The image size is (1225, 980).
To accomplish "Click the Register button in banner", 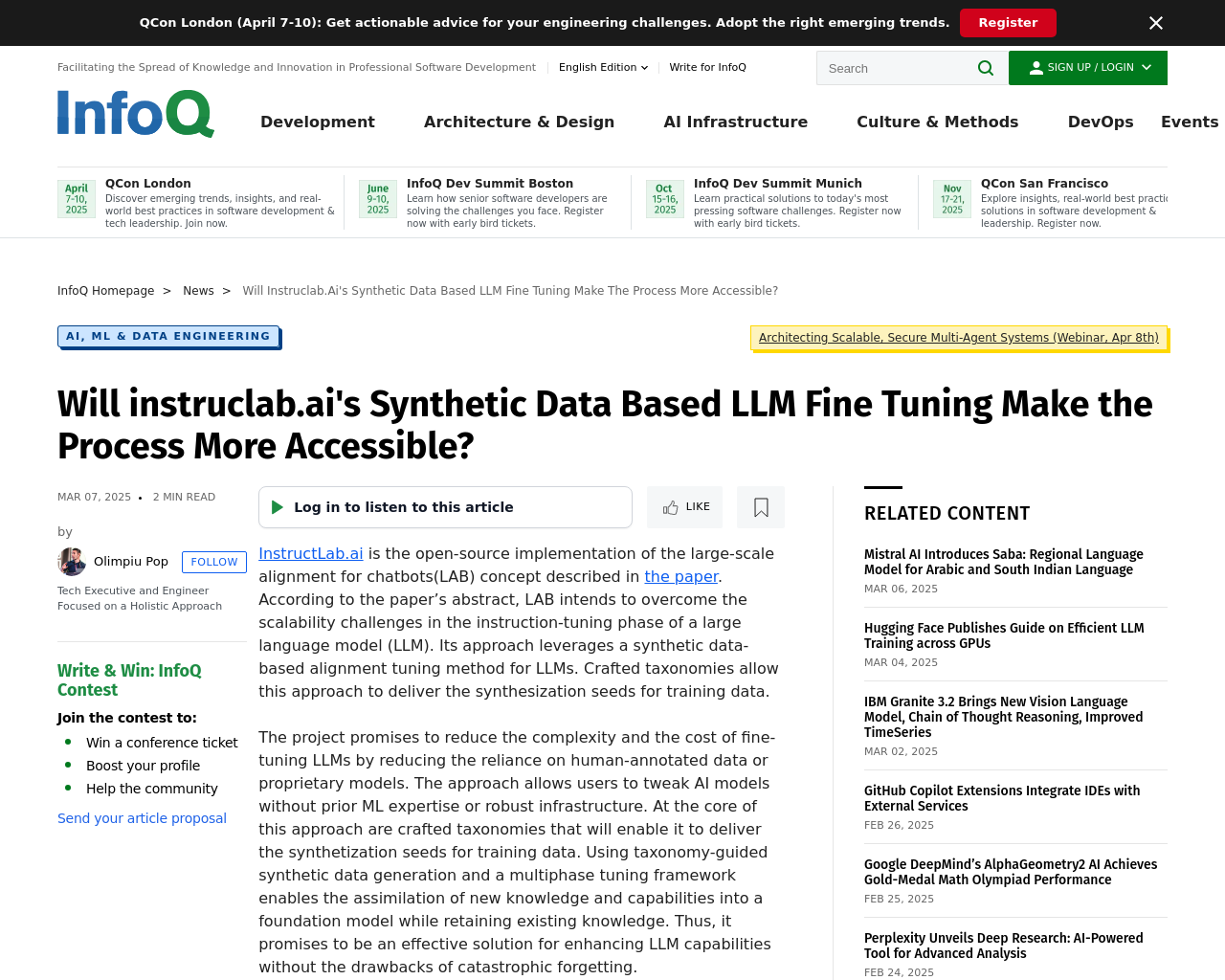I will click(x=1008, y=23).
